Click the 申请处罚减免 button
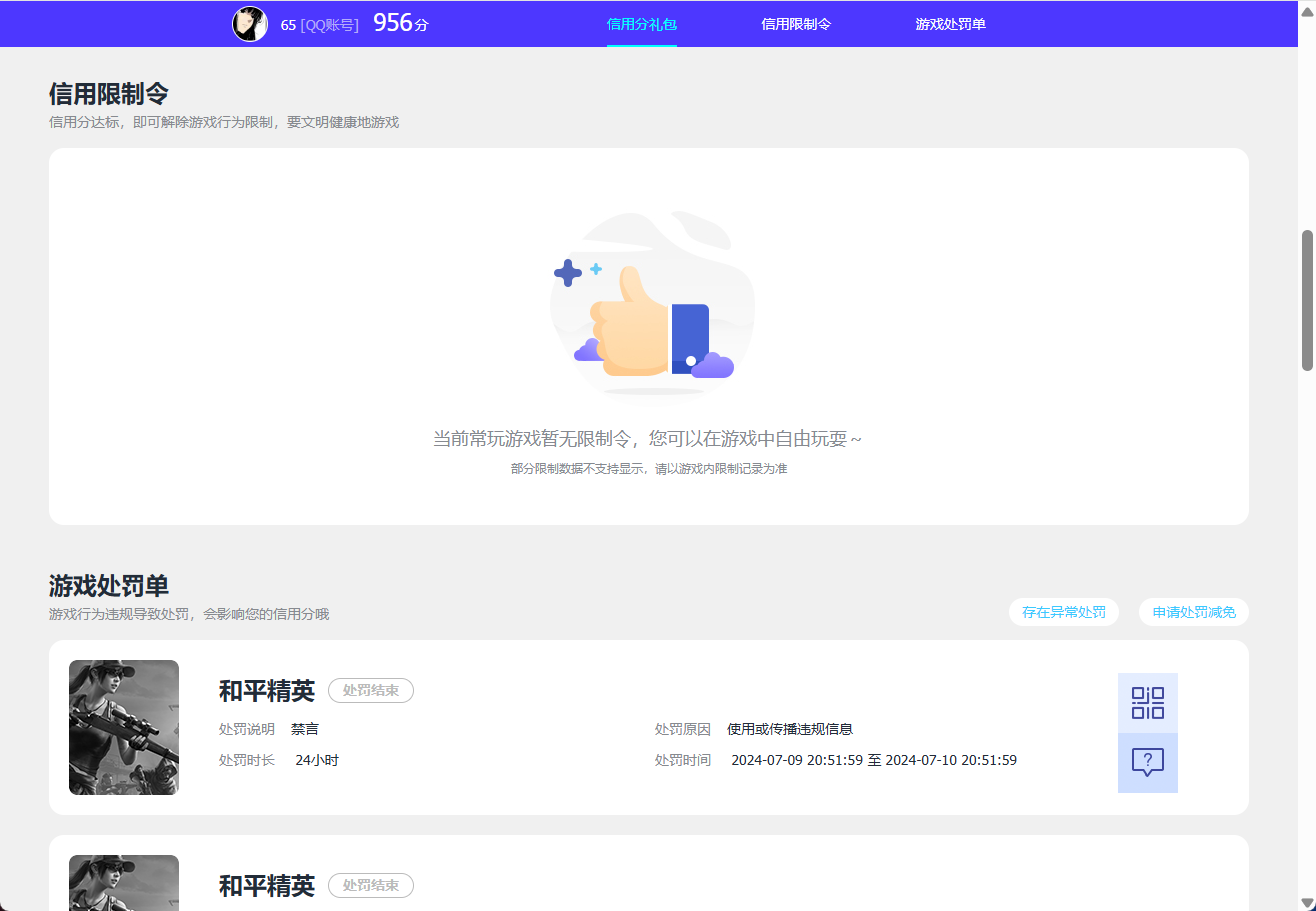 (x=1194, y=612)
